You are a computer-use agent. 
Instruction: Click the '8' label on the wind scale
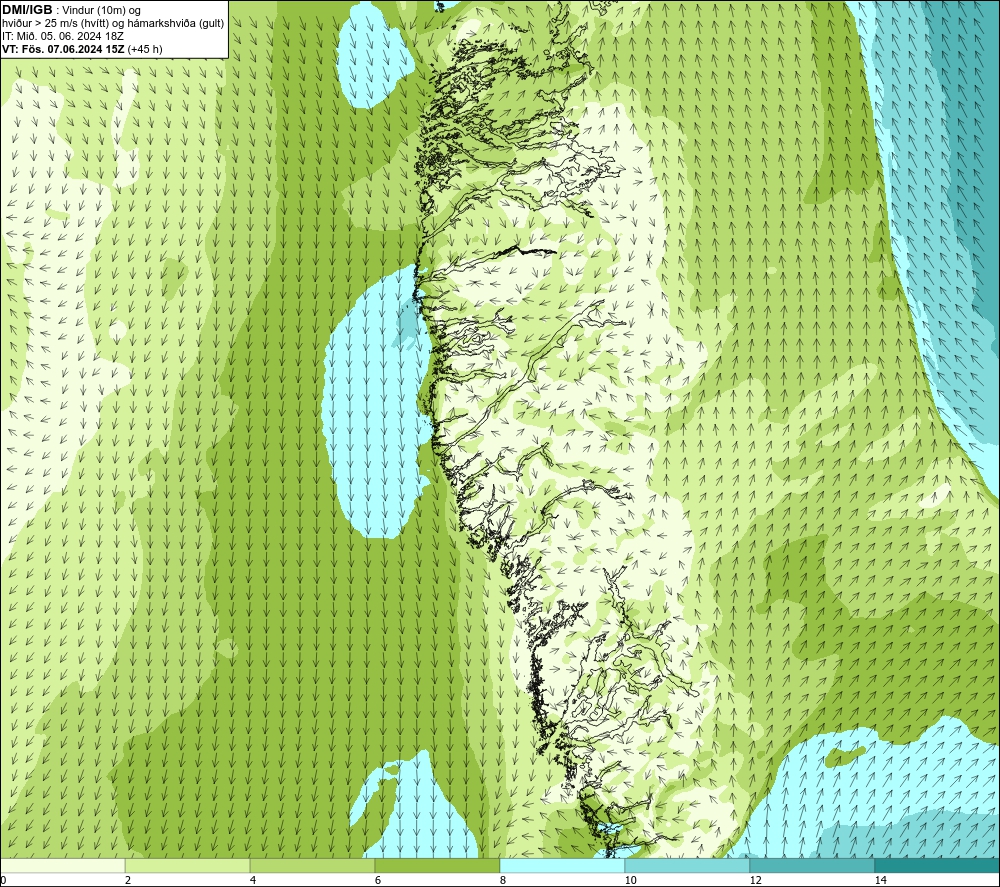[x=503, y=880]
